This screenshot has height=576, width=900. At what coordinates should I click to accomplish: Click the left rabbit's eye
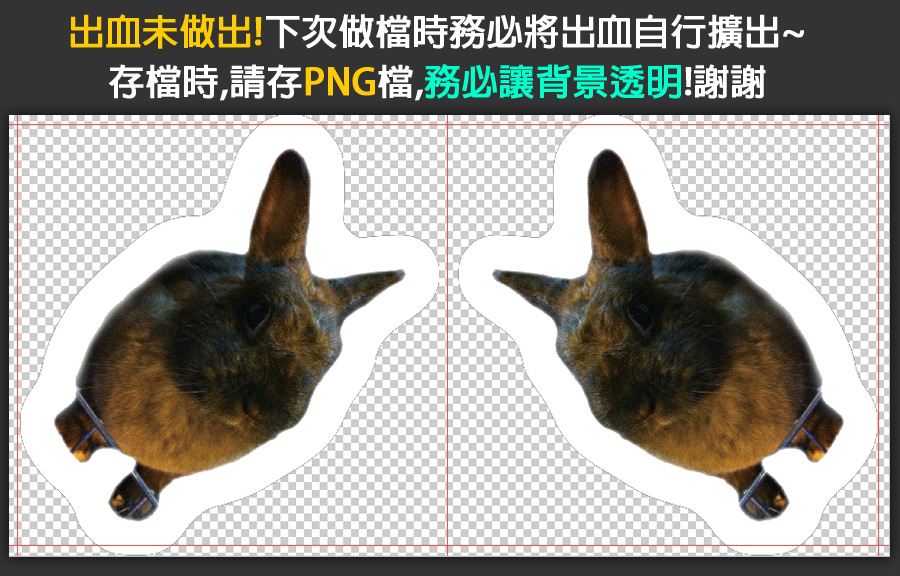[x=256, y=315]
